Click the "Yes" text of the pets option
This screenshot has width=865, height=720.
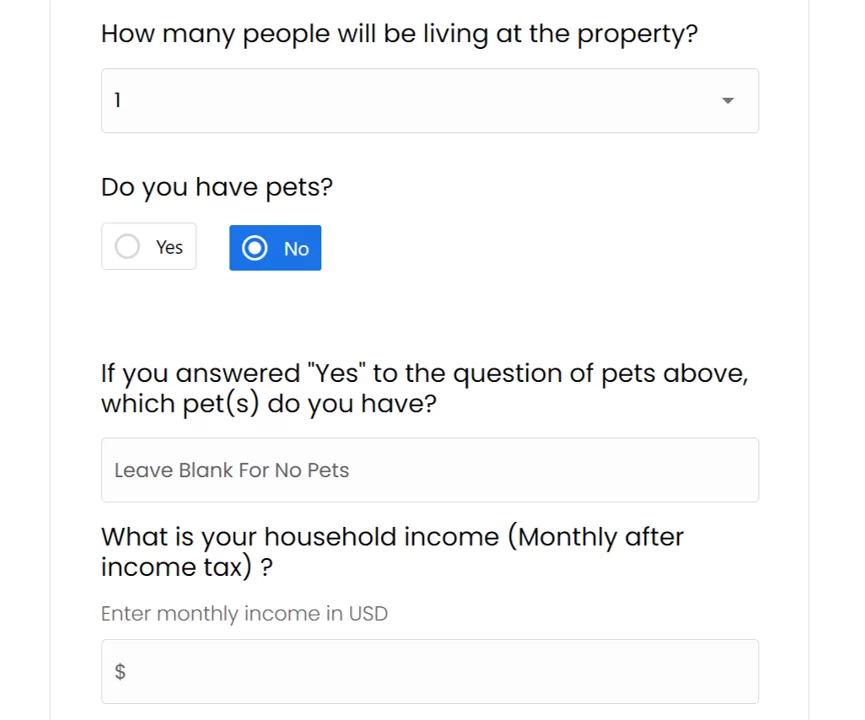(169, 247)
